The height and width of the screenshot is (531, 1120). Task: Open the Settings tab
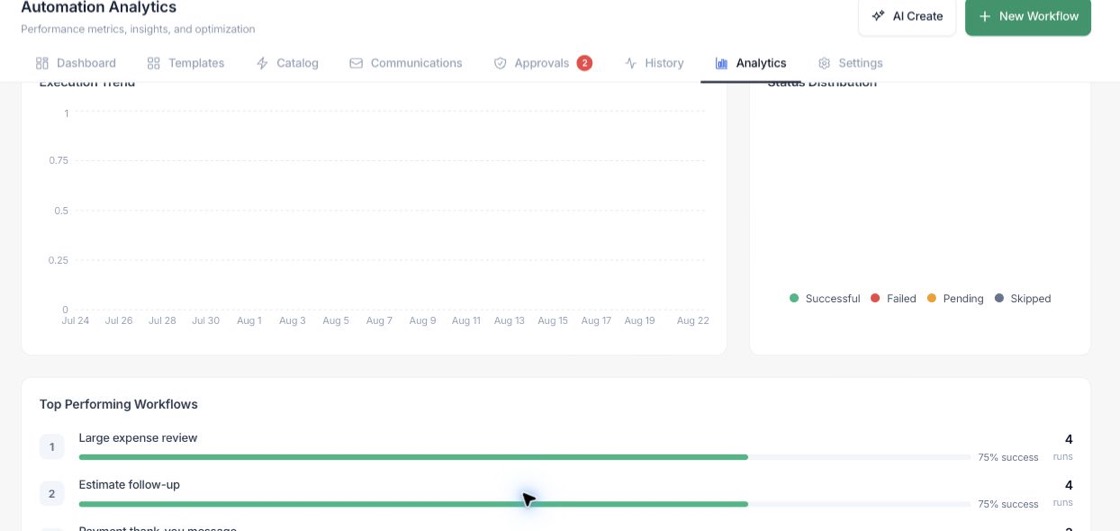click(x=850, y=63)
